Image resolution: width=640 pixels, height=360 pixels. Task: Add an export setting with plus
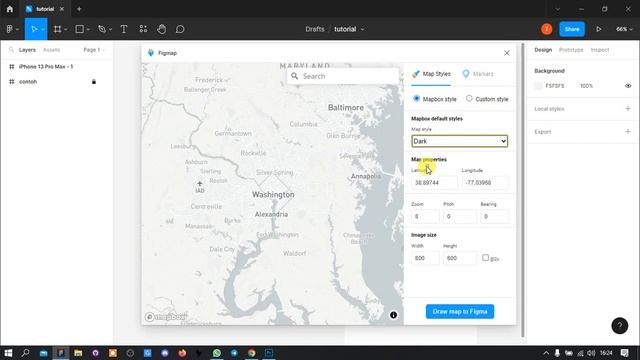(x=628, y=131)
